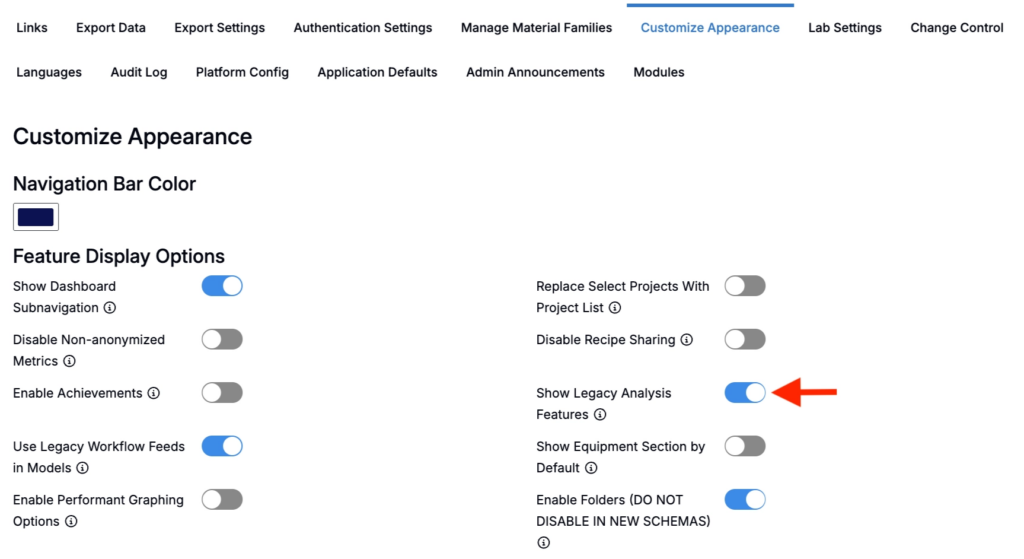Click info icon next to Disable Recipe Sharing

click(x=686, y=340)
